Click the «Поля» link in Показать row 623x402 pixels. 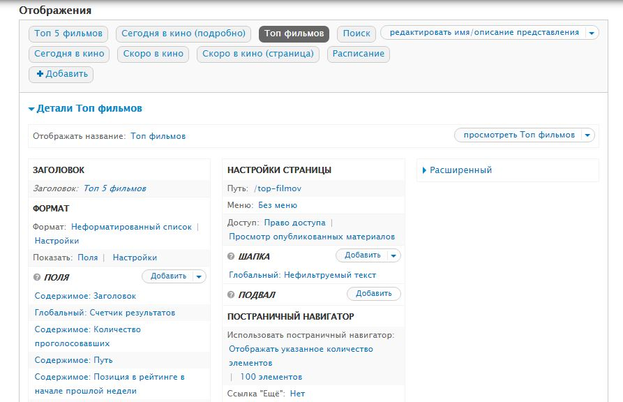coord(87,257)
